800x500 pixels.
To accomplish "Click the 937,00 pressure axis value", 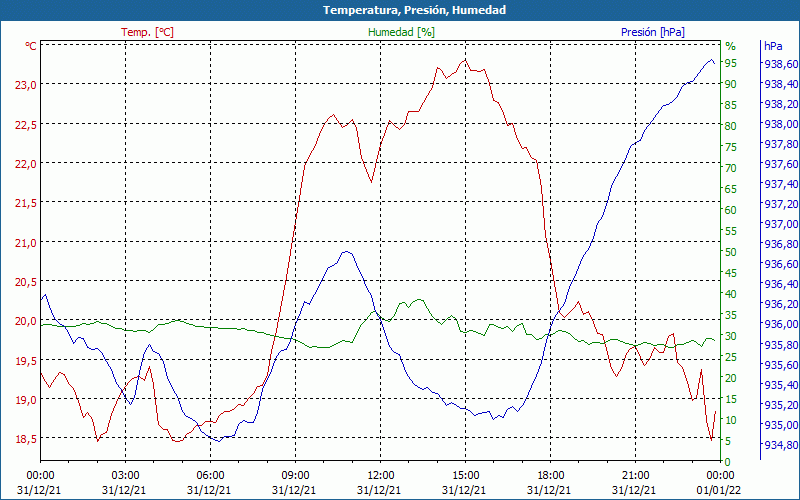I will [x=781, y=224].
